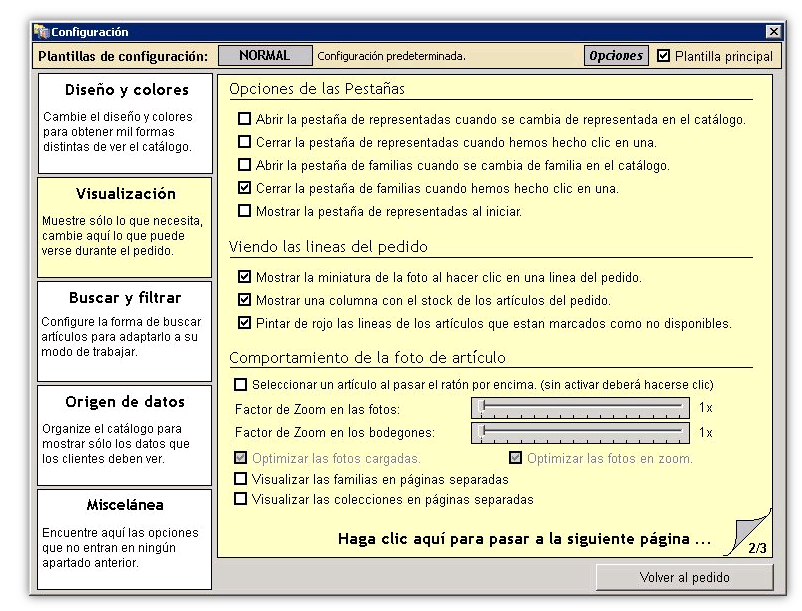Click the 'Opciones de las Pestañas' heading
This screenshot has height=611, width=802.
[317, 89]
